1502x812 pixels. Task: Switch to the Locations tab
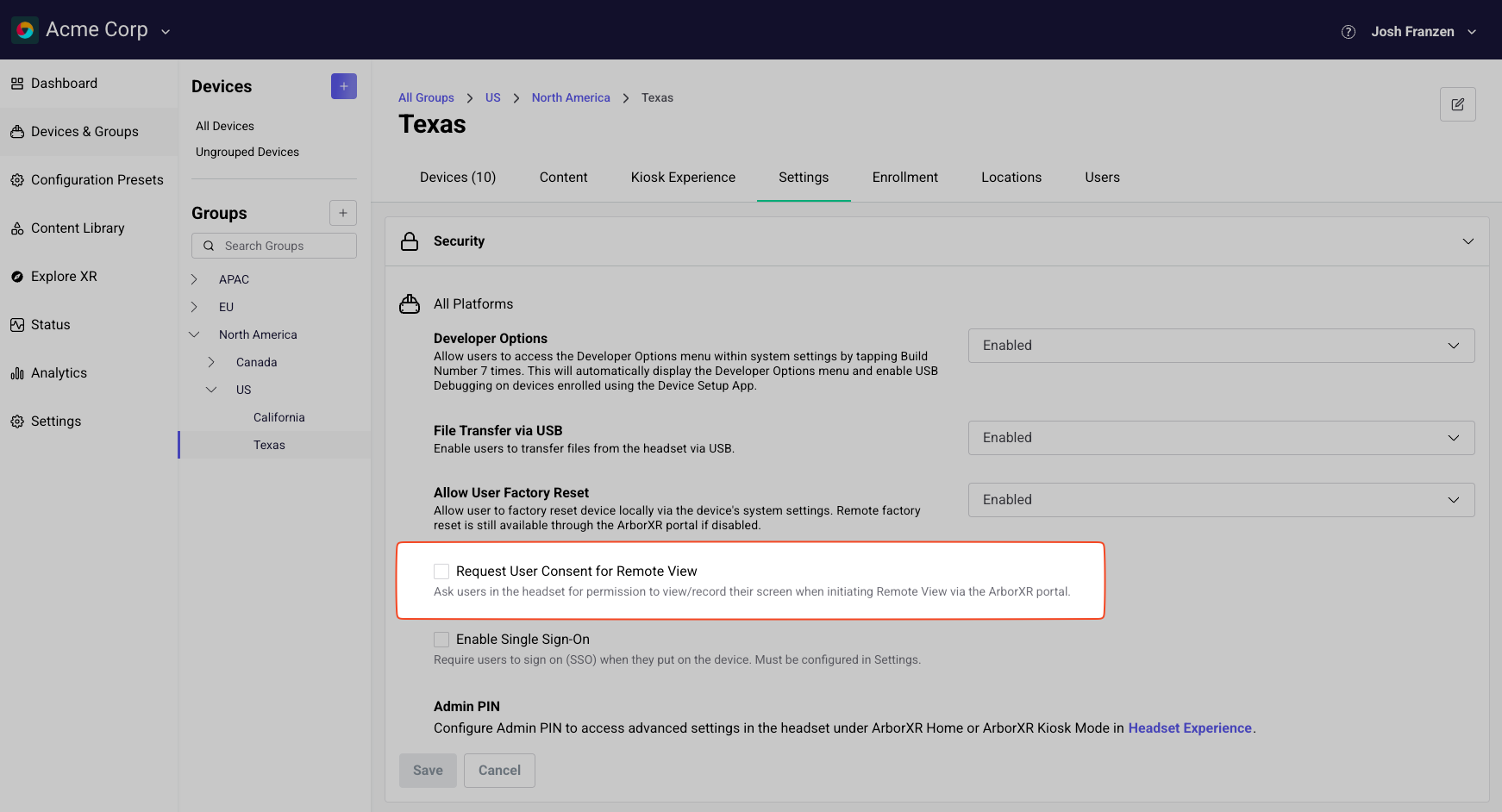pyautogui.click(x=1011, y=178)
